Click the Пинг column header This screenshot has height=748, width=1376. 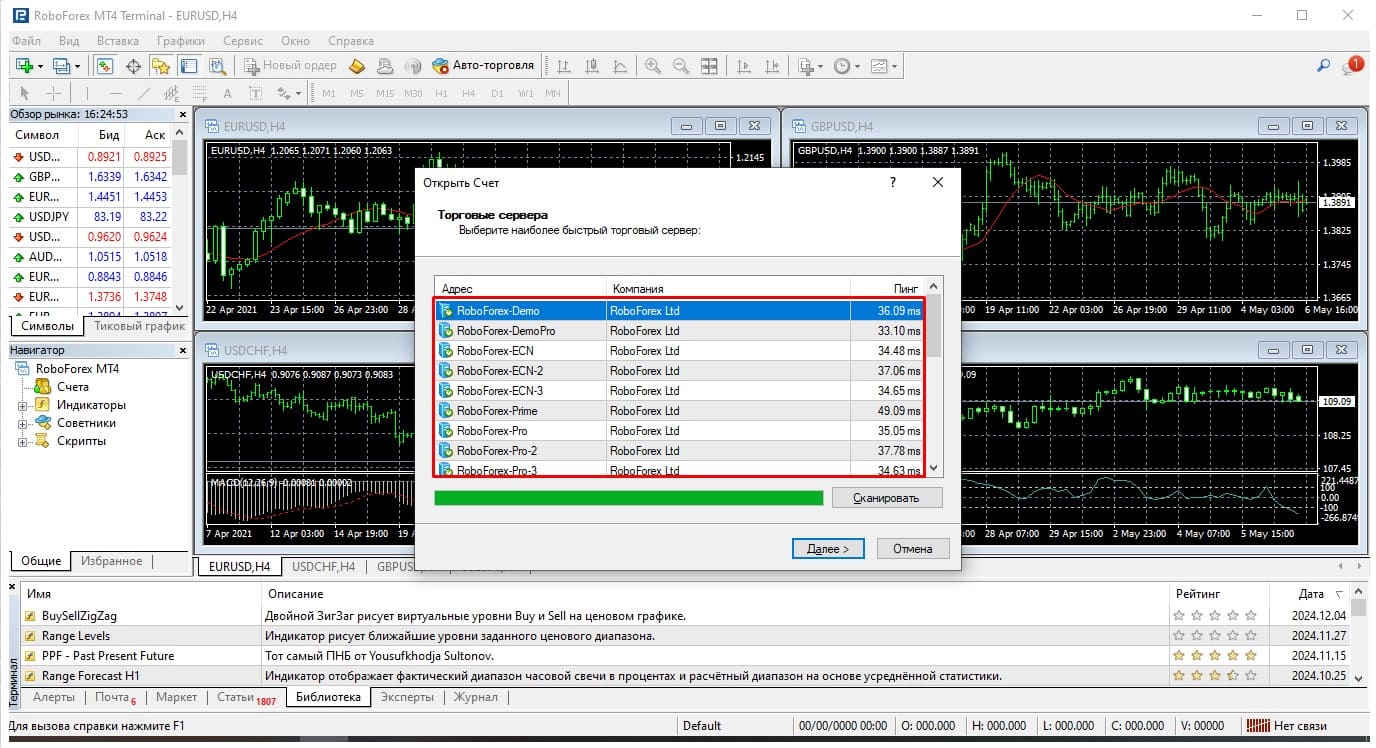(888, 288)
